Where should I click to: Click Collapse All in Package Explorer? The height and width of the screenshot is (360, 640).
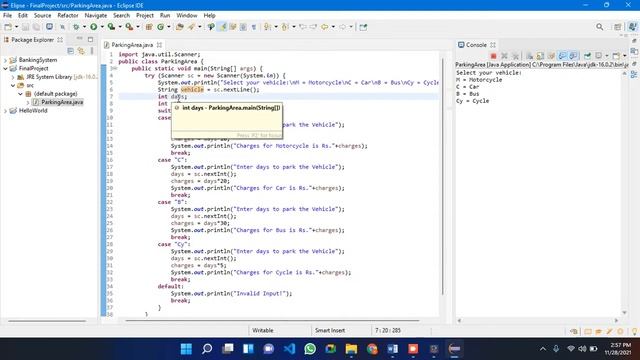click(x=71, y=51)
